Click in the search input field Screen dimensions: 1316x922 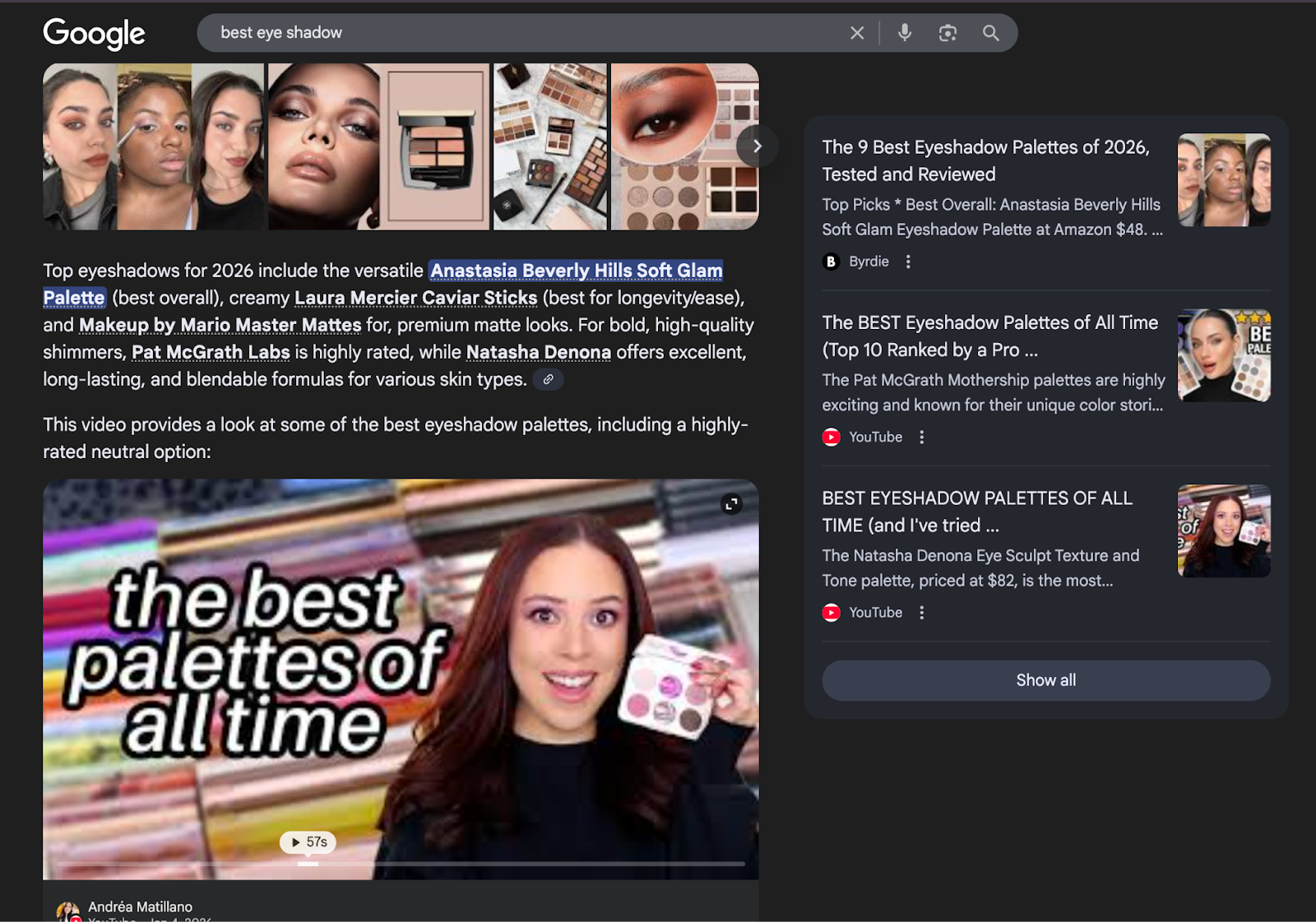coord(526,33)
